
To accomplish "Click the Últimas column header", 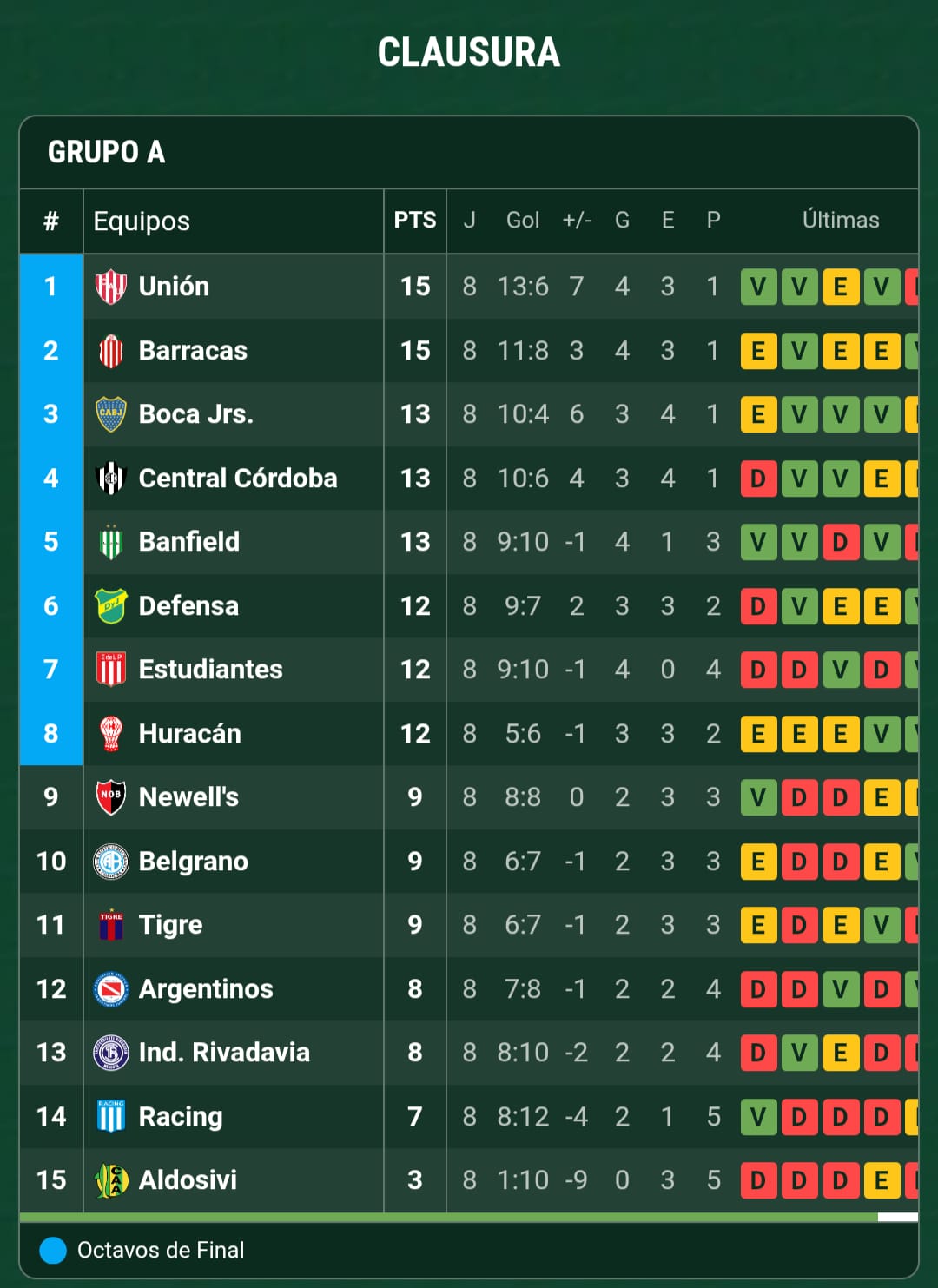I will pyautogui.click(x=840, y=221).
